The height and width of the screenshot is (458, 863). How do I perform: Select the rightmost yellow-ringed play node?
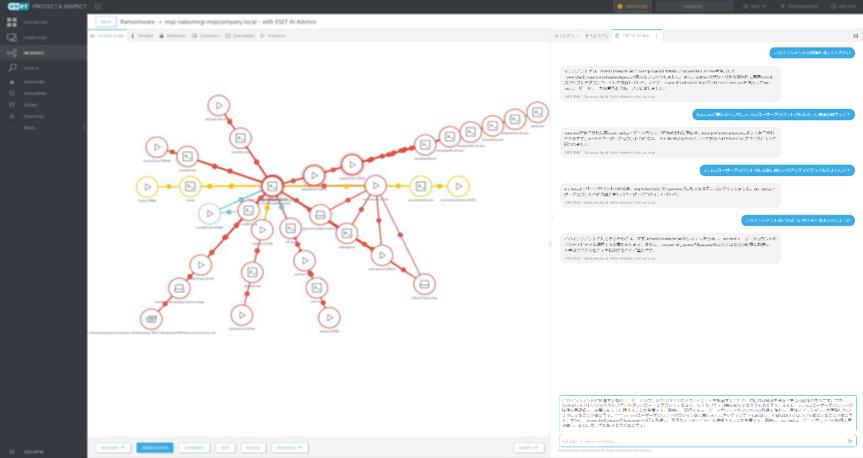pos(458,187)
